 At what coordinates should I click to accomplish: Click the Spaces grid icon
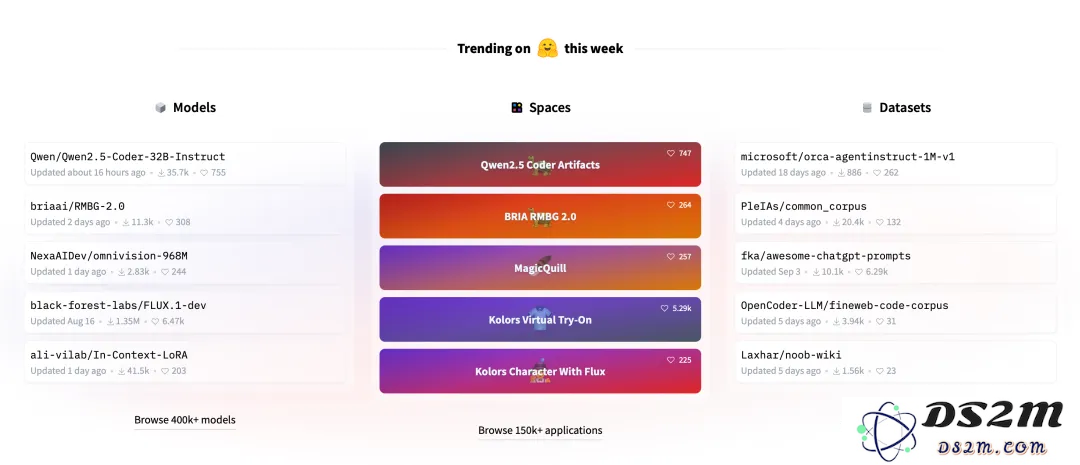pos(517,107)
